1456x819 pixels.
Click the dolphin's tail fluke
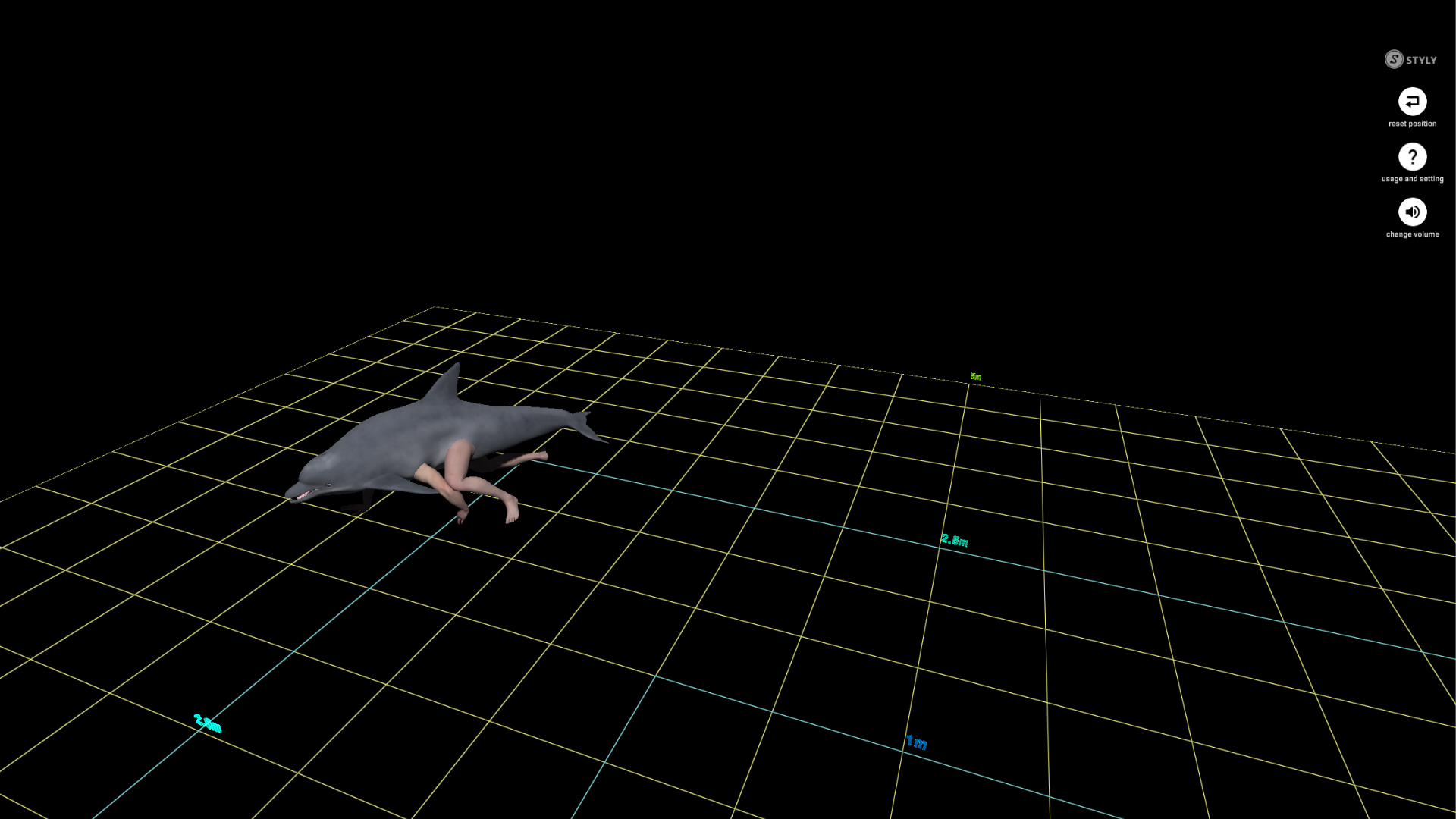[x=585, y=425]
